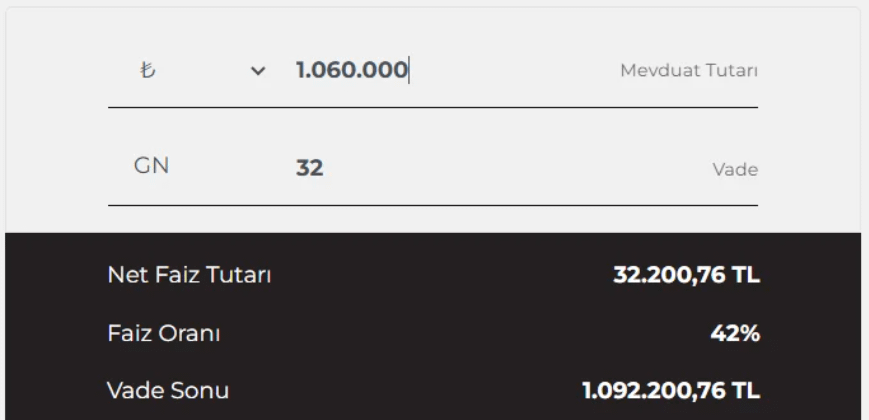Viewport: 869px width, 420px height.
Task: Click the underline beneath the deposit amount row
Action: click(432, 107)
